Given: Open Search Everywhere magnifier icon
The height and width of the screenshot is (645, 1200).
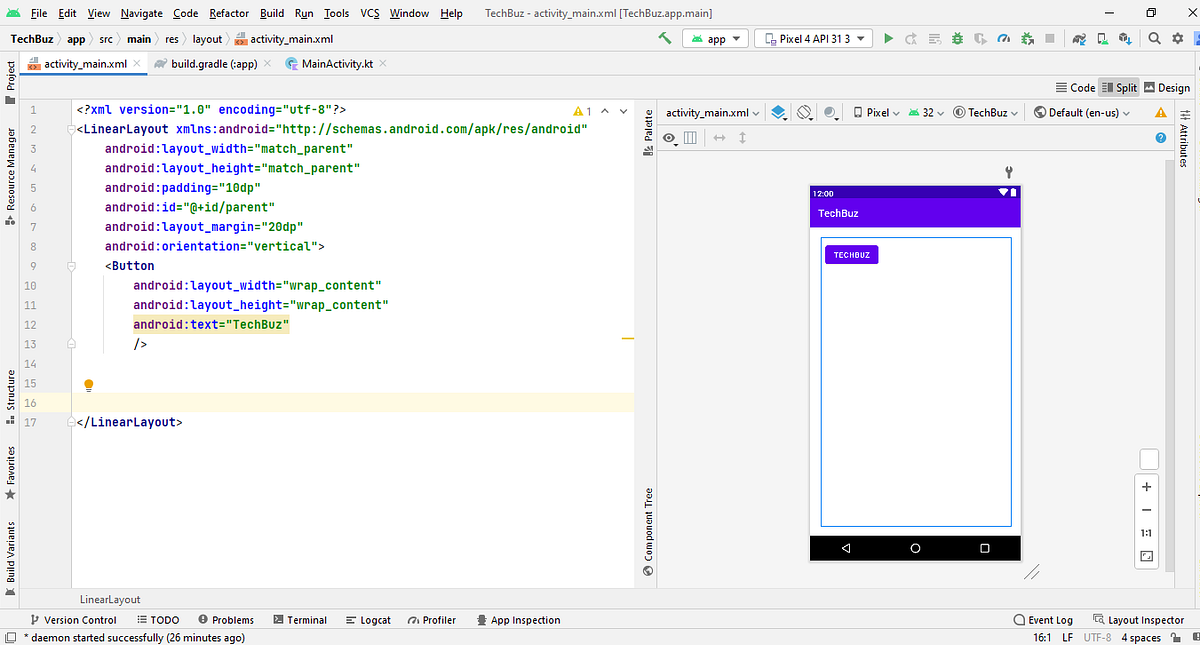Looking at the screenshot, I should coord(1152,38).
